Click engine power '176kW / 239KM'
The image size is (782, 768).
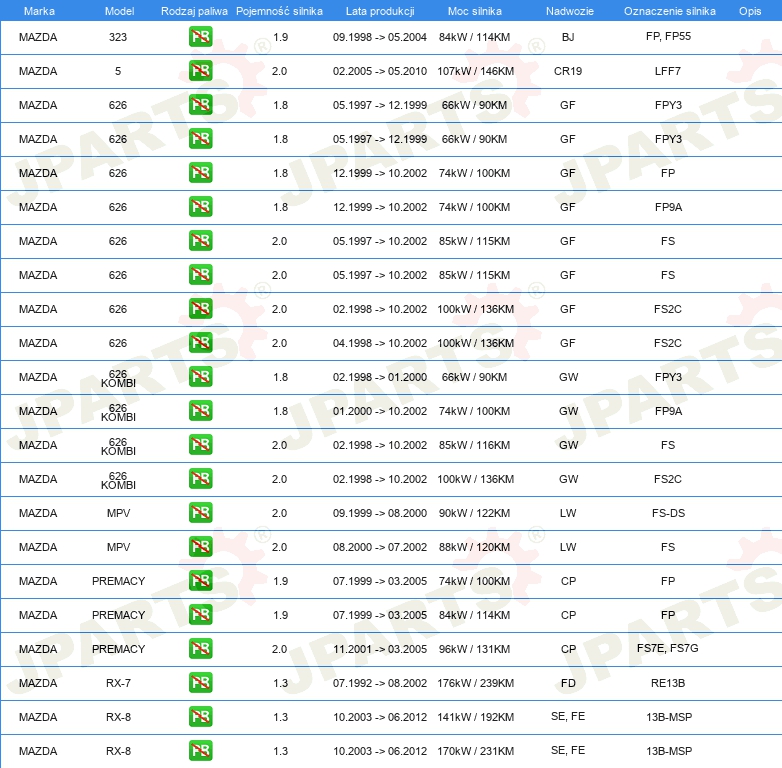475,683
